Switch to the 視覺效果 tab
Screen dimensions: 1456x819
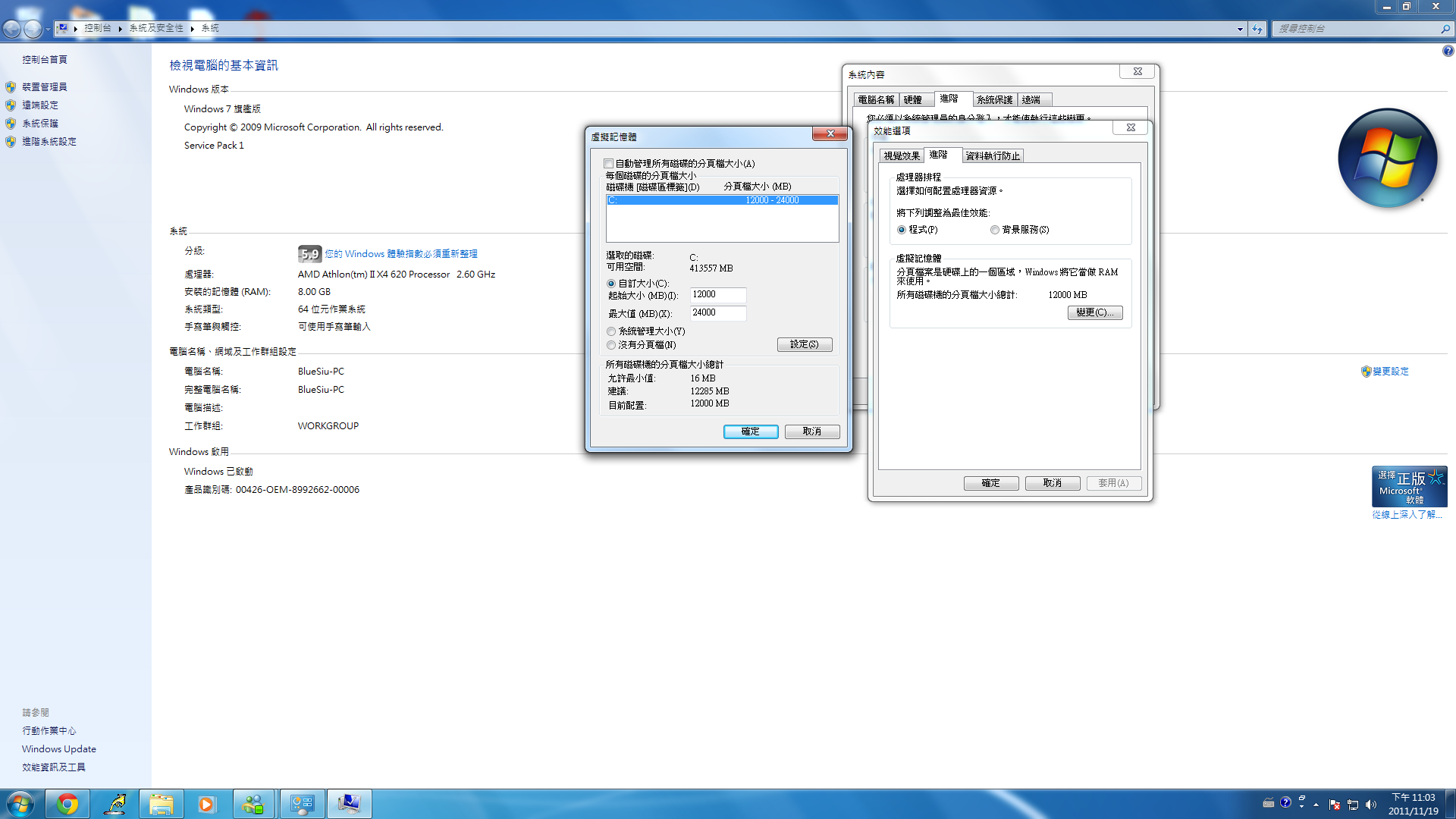901,156
